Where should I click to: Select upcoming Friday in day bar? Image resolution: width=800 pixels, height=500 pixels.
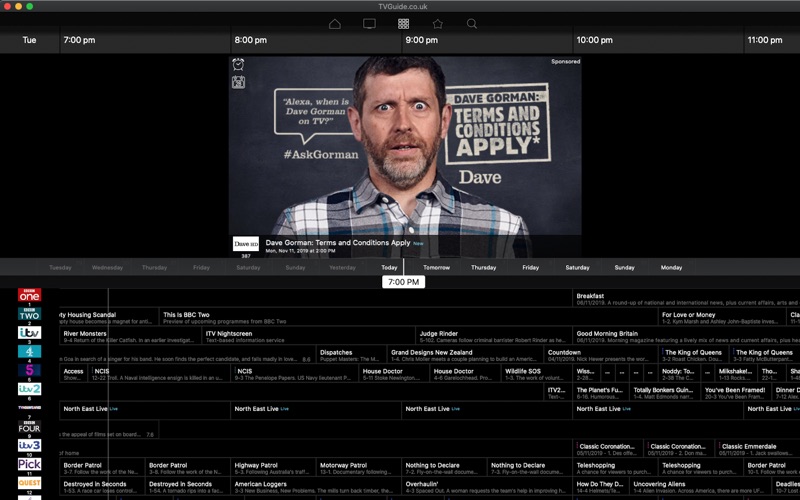pos(531,267)
